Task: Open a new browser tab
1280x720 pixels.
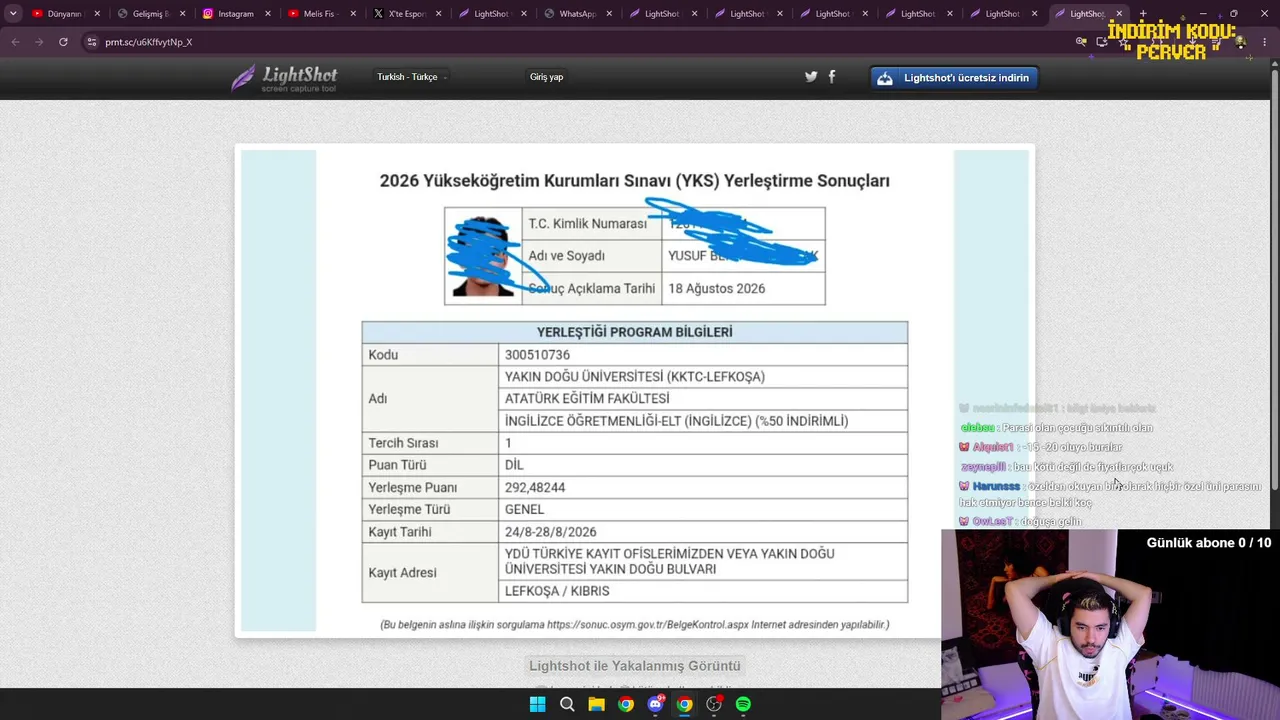Action: 1143,14
